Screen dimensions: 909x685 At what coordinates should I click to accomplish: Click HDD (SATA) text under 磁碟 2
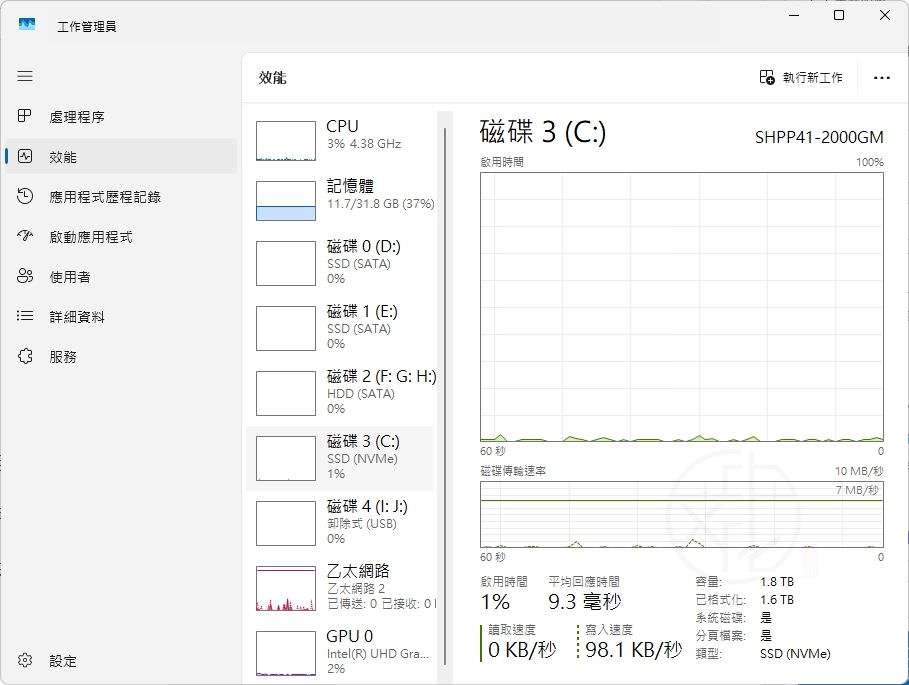click(361, 394)
